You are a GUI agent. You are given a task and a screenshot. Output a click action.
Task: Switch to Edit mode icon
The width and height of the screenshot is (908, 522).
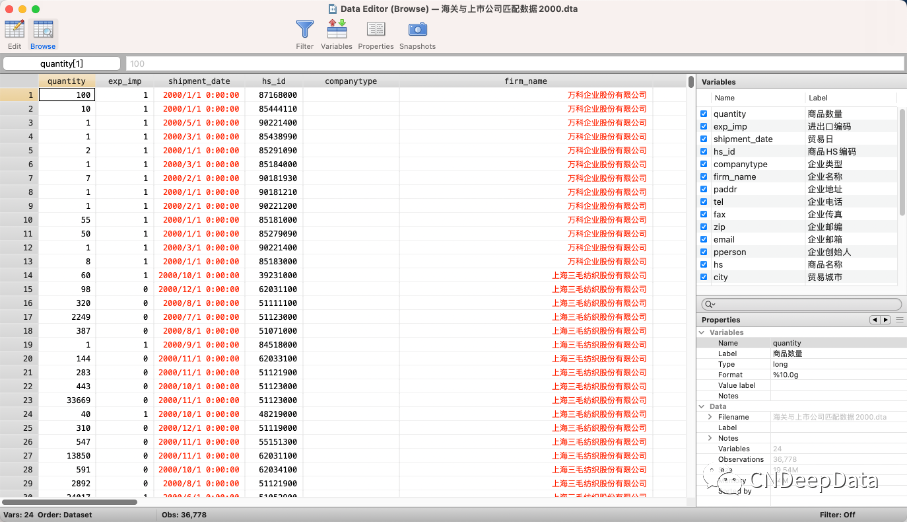(x=14, y=29)
